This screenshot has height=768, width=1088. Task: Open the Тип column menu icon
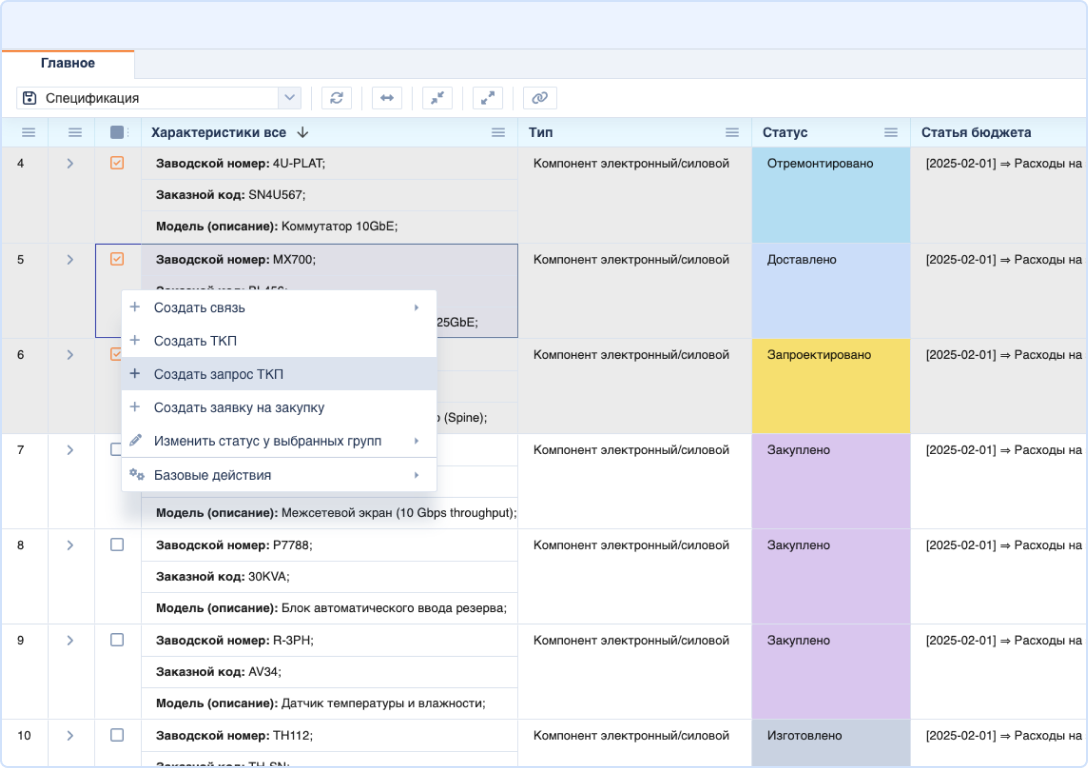(732, 133)
